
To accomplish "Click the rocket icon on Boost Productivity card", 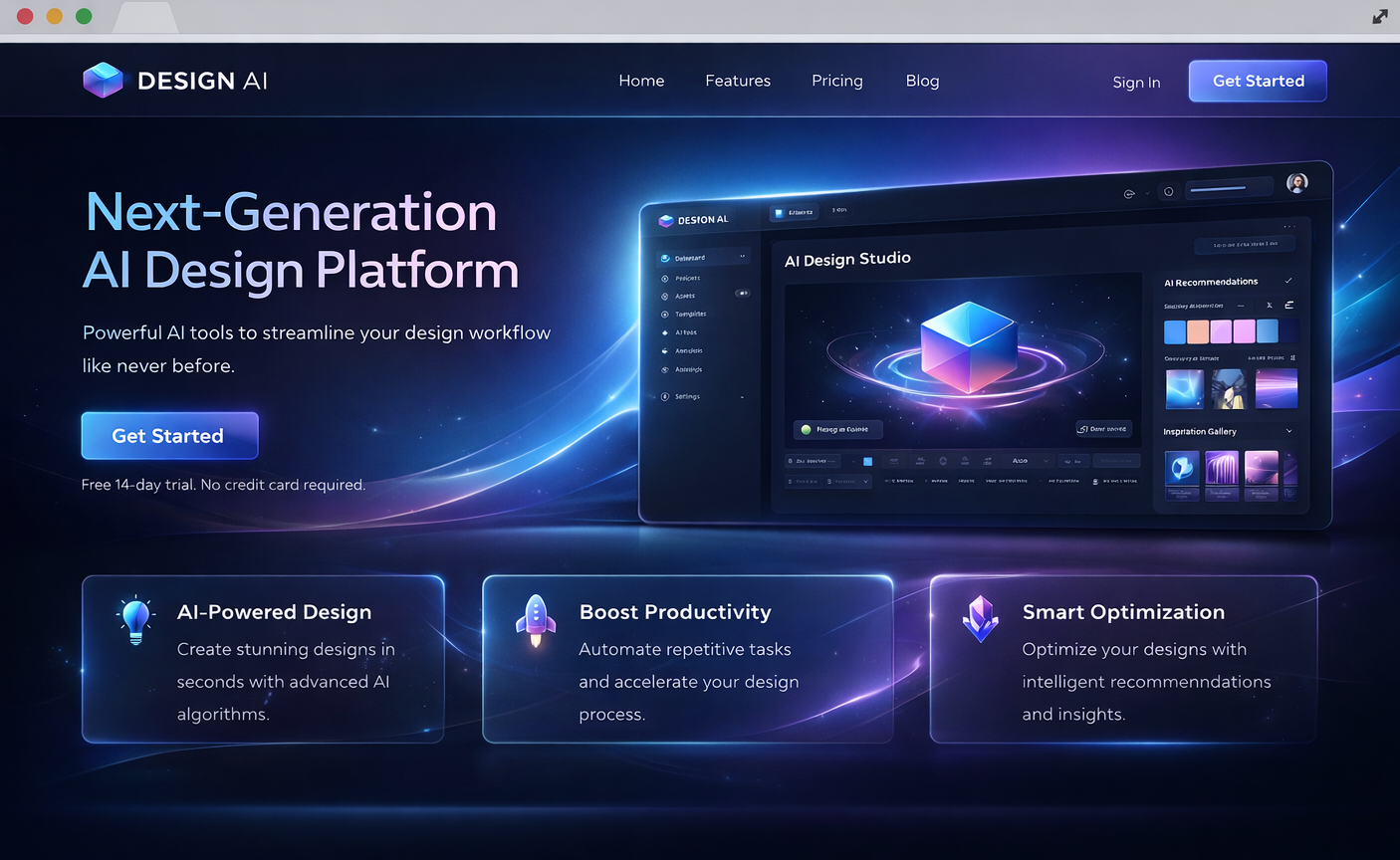I will (x=536, y=620).
